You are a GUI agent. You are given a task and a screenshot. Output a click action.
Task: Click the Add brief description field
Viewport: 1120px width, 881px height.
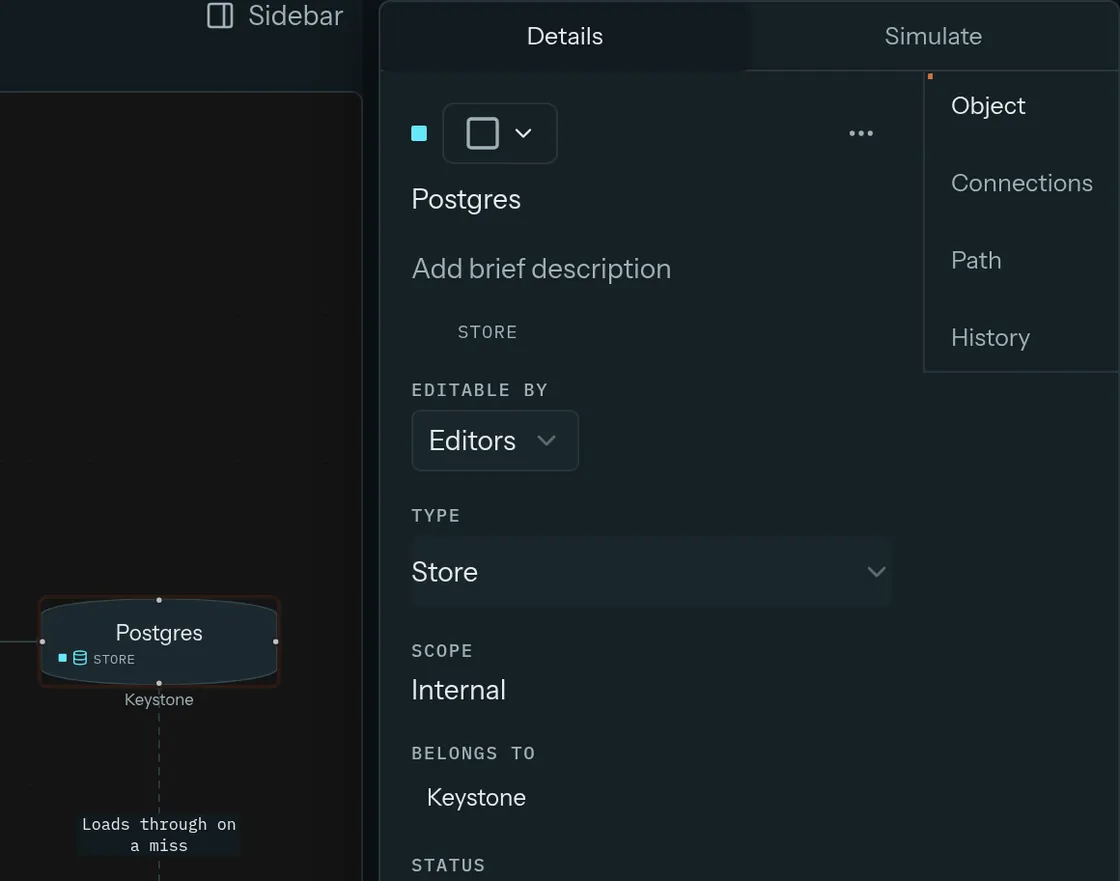point(541,269)
